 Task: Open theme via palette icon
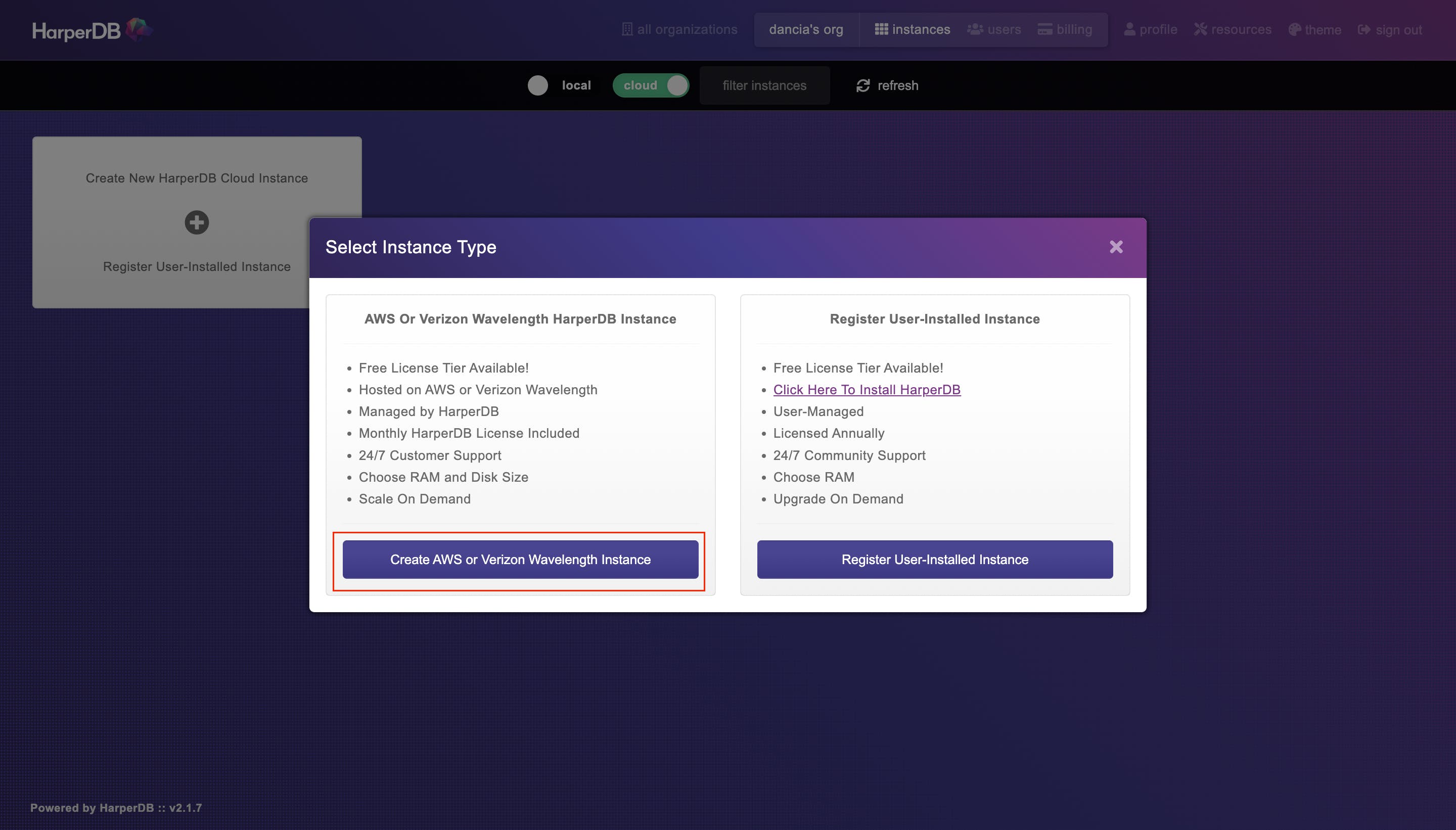point(1294,30)
